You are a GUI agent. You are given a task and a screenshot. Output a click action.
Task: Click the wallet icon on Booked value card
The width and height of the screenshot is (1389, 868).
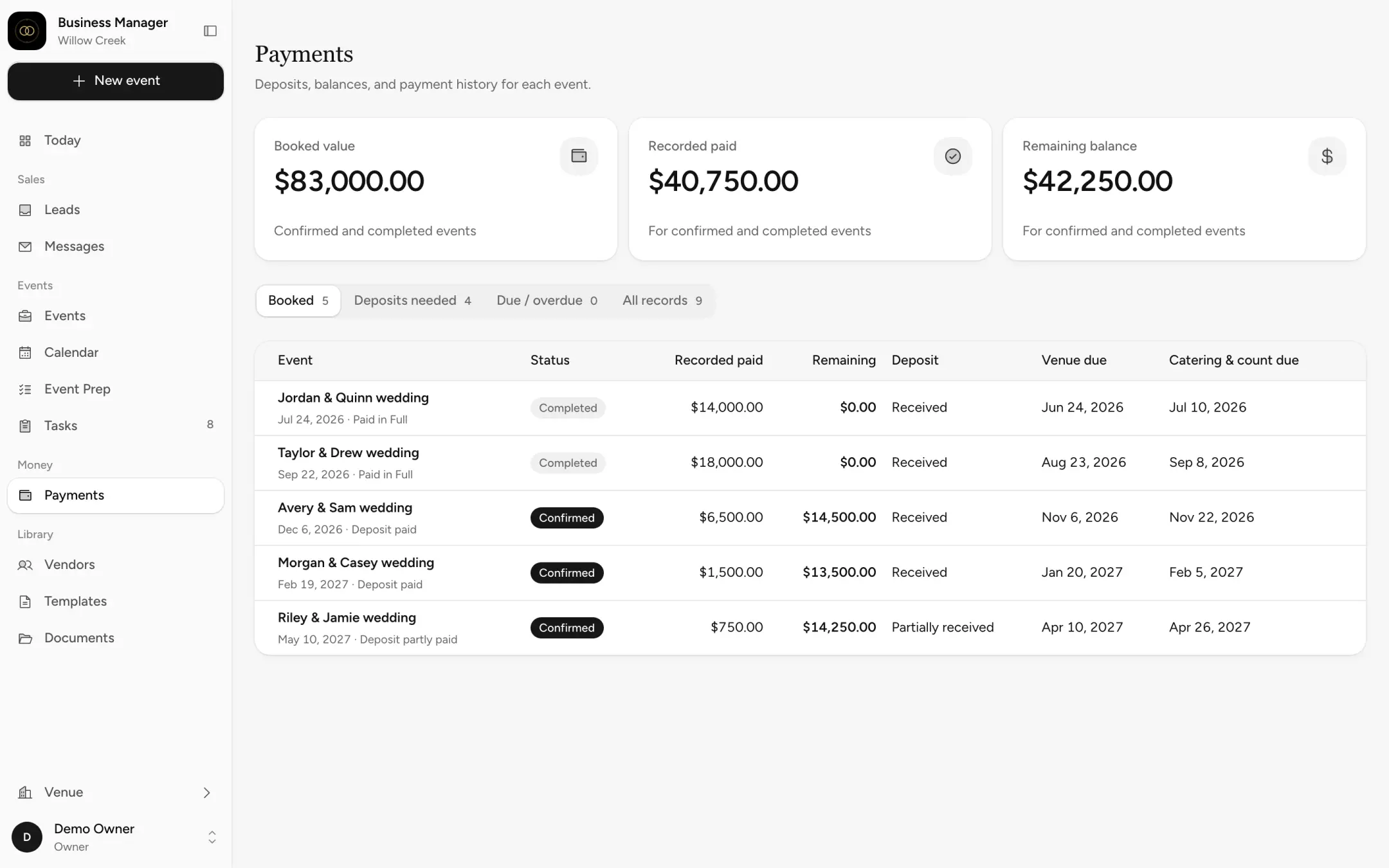click(x=579, y=156)
